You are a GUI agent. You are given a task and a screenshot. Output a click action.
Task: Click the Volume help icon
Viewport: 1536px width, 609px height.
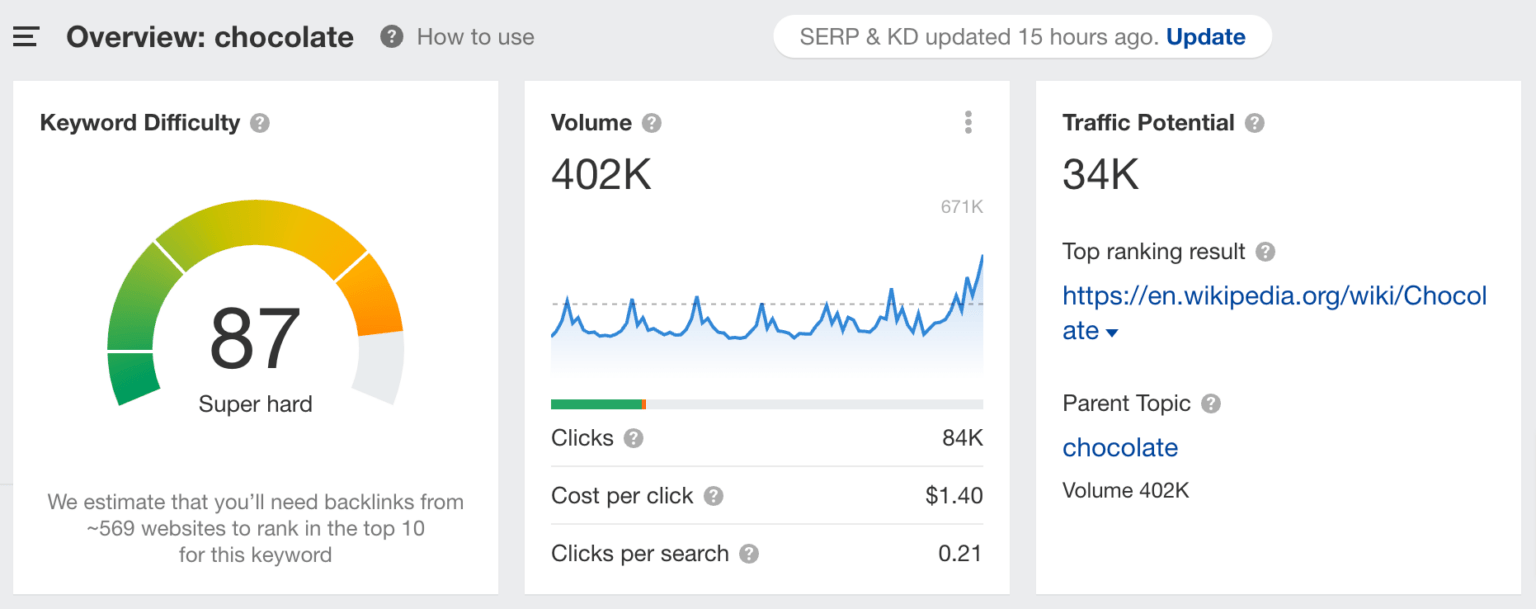651,122
